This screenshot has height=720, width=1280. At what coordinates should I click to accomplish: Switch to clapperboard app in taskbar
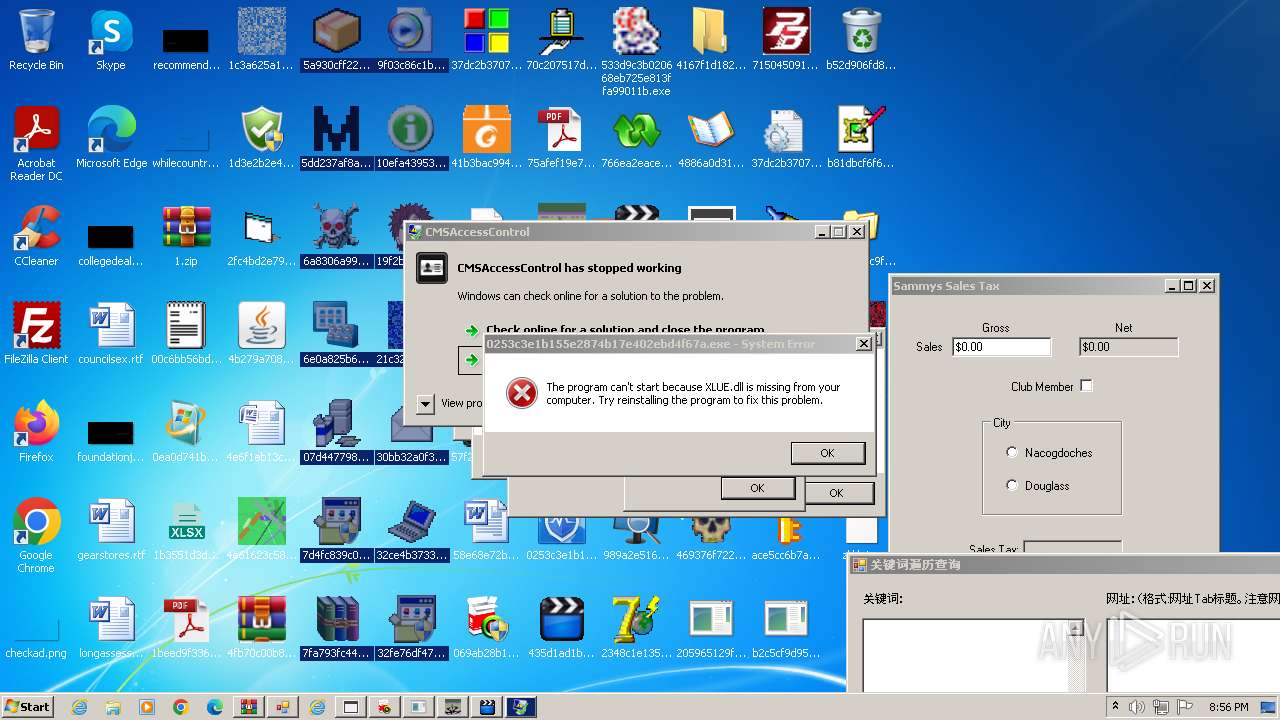(487, 707)
